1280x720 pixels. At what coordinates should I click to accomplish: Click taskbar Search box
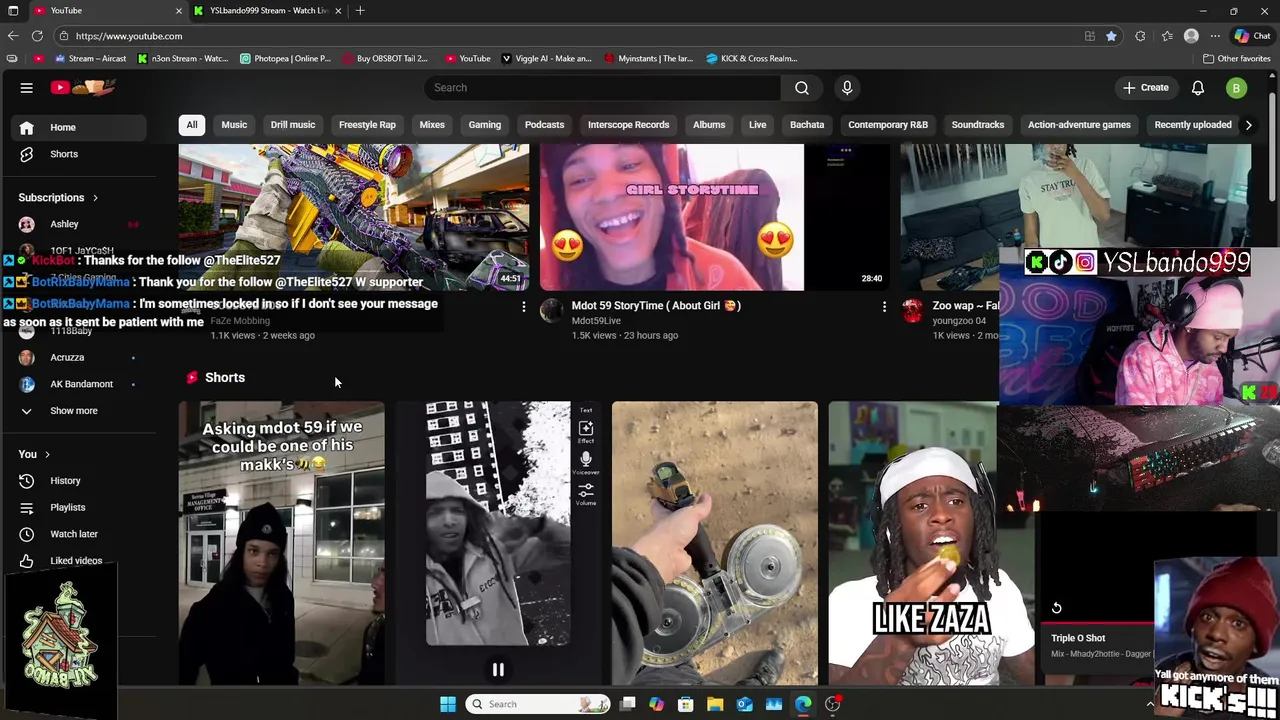tap(539, 704)
